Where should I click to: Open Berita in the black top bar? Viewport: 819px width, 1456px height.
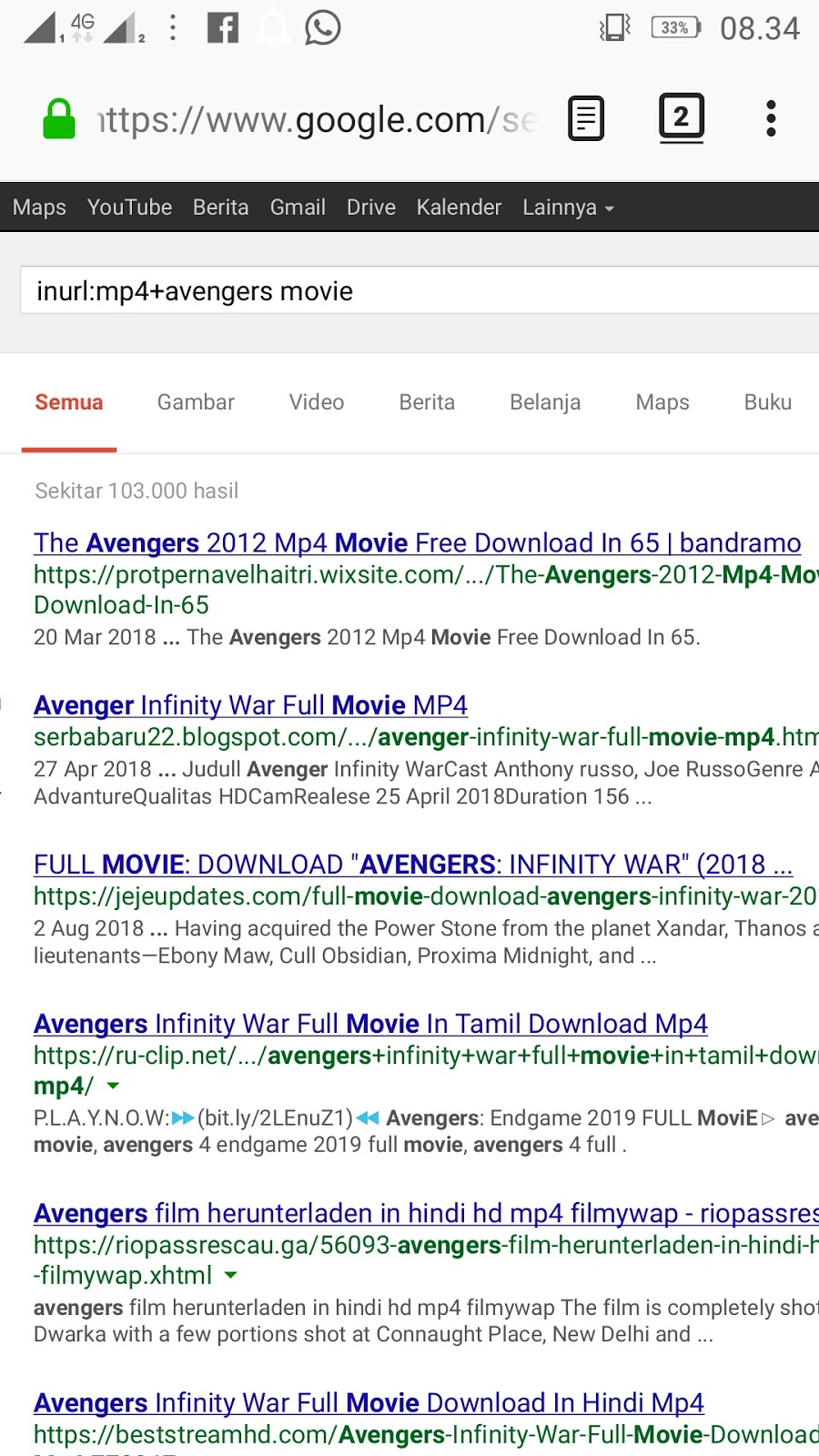pyautogui.click(x=220, y=207)
